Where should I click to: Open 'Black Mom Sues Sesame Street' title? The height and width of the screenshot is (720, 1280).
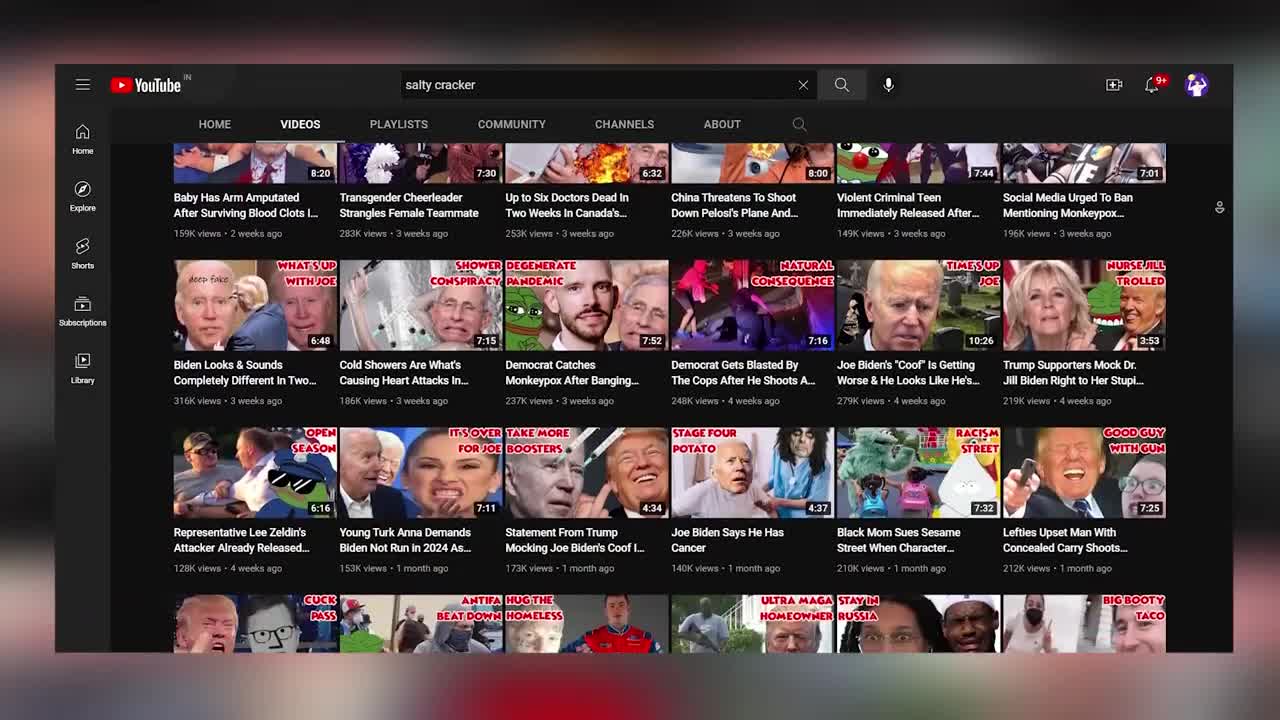coord(899,540)
